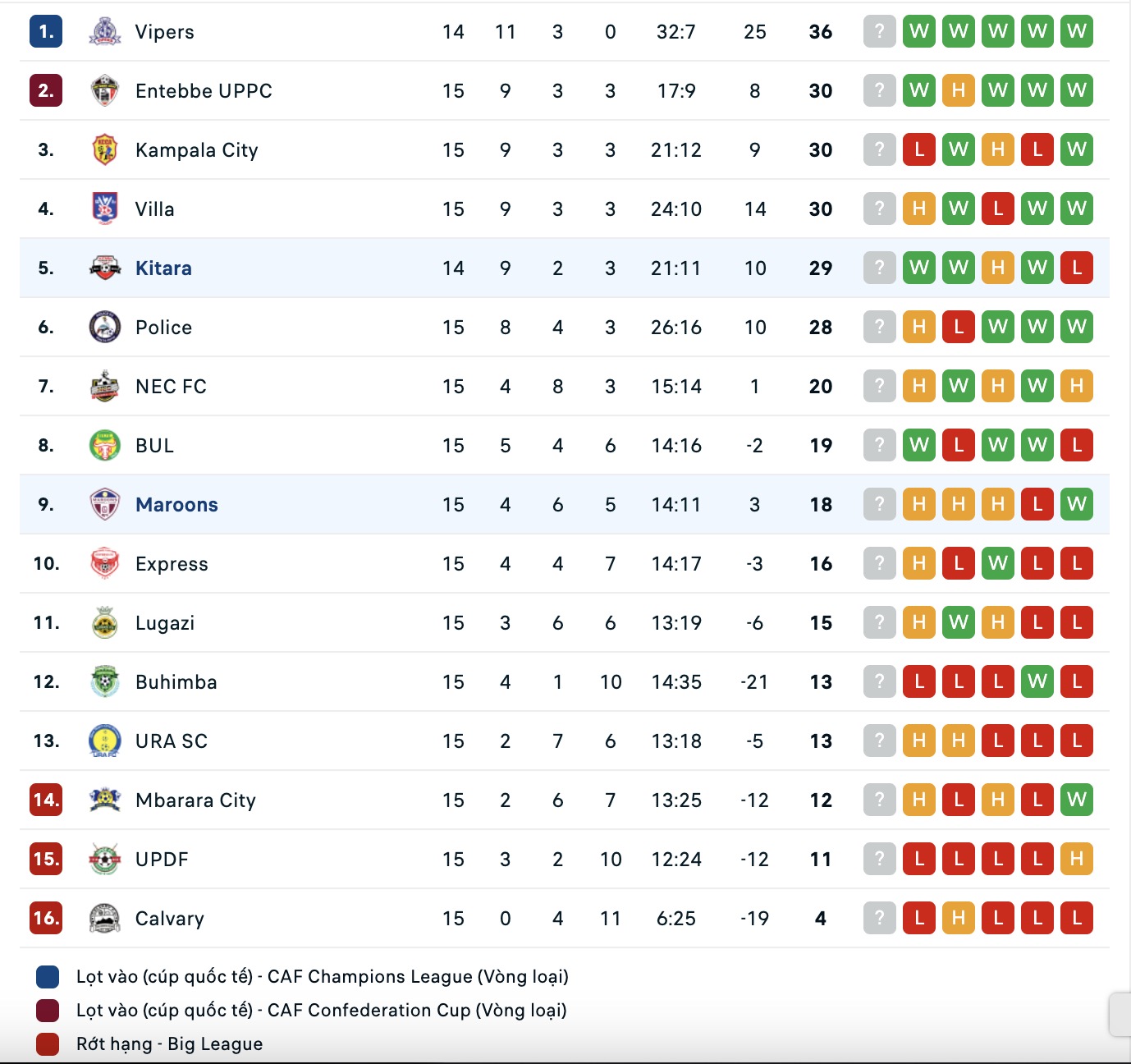Click the Express club crest
Viewport: 1131px width, 1064px height.
point(105,564)
